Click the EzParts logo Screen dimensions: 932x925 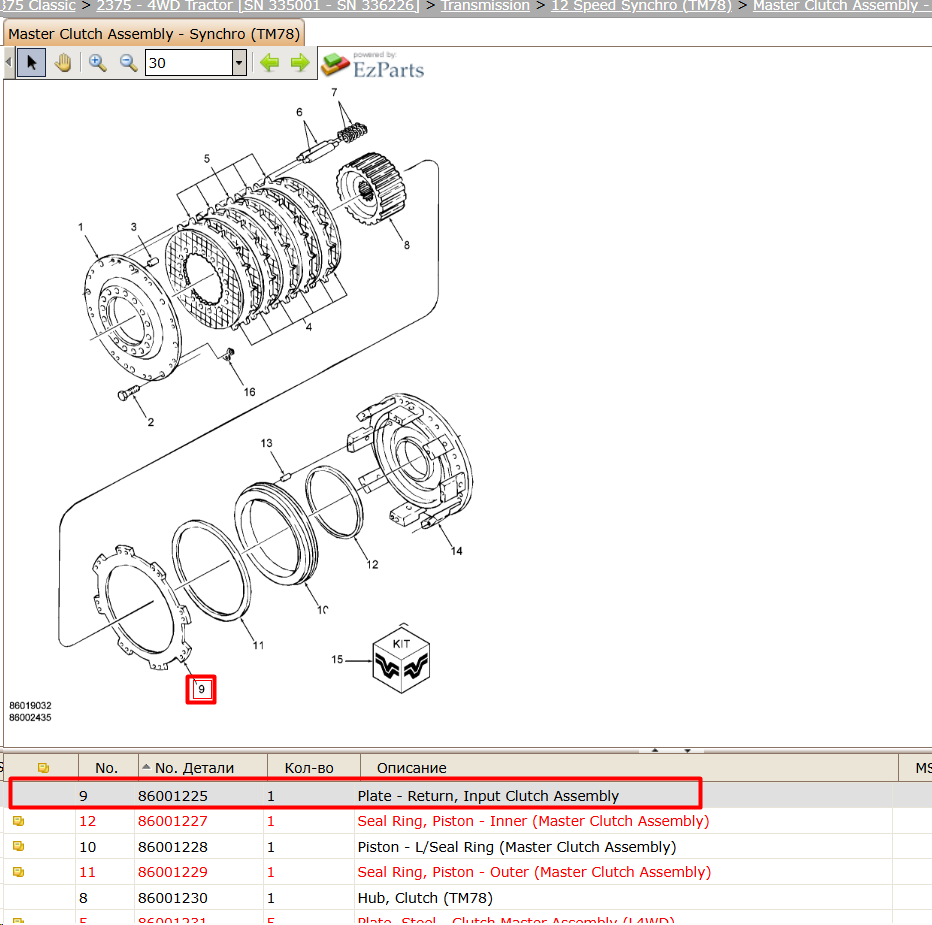pos(373,65)
